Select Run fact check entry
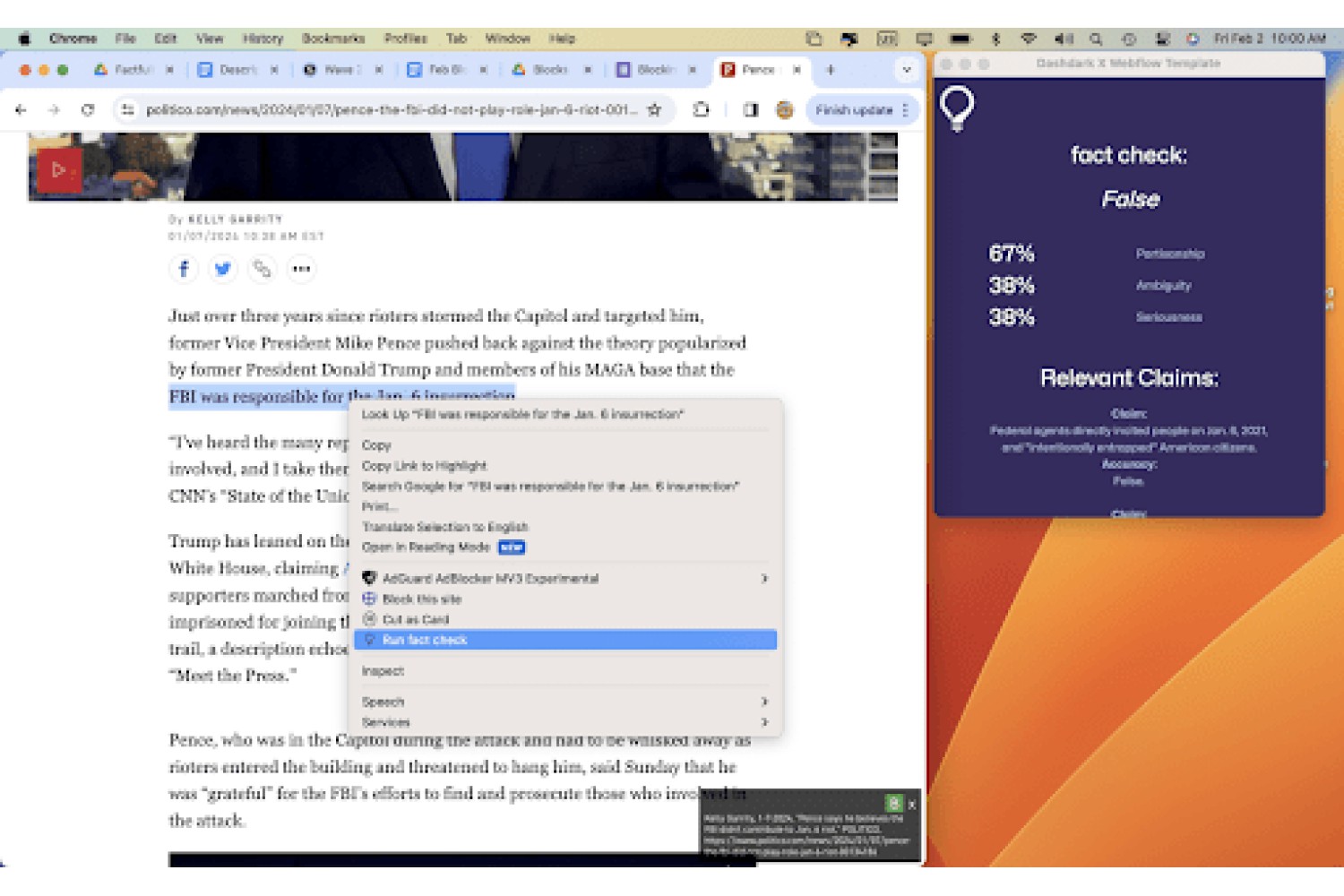 coord(564,640)
